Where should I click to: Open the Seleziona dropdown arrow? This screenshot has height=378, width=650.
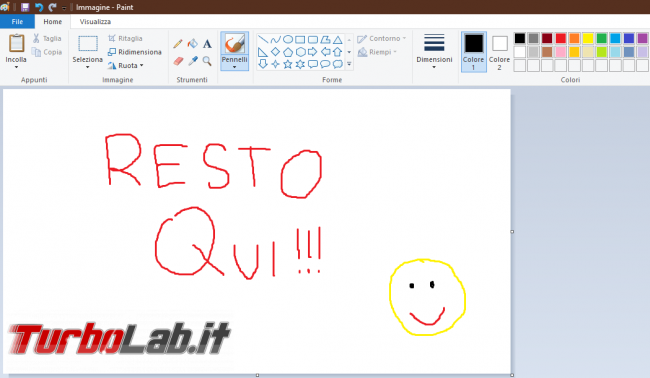[x=87, y=67]
